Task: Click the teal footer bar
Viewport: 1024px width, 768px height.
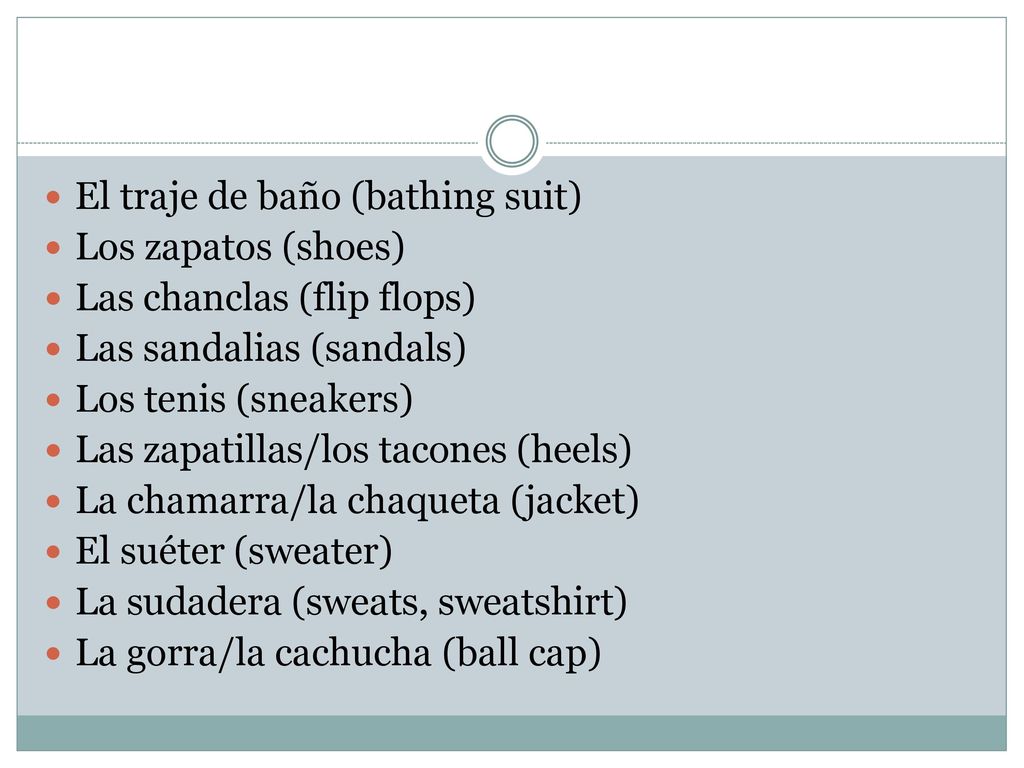Action: [511, 733]
